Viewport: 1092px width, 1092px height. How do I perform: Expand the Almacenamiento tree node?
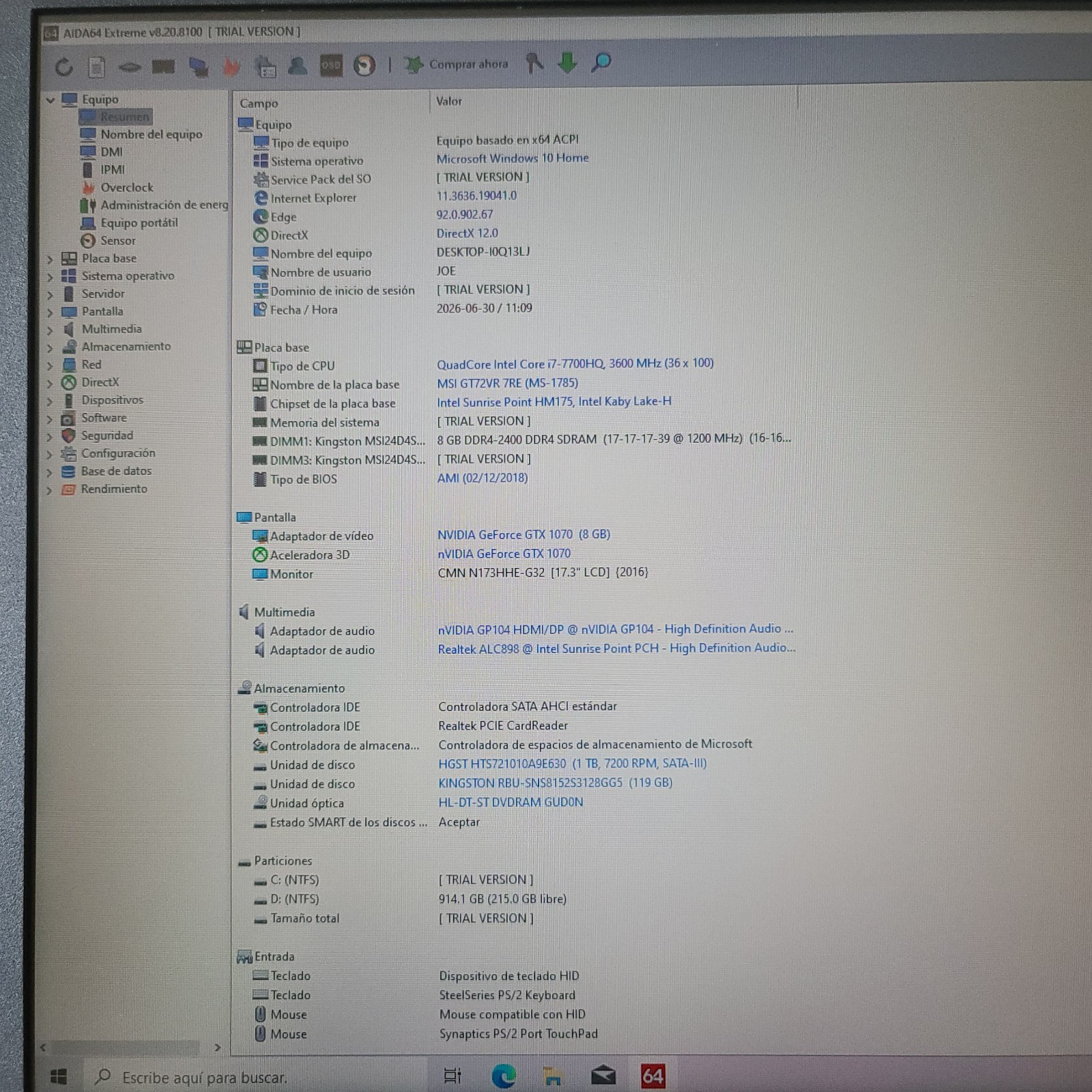(x=50, y=348)
